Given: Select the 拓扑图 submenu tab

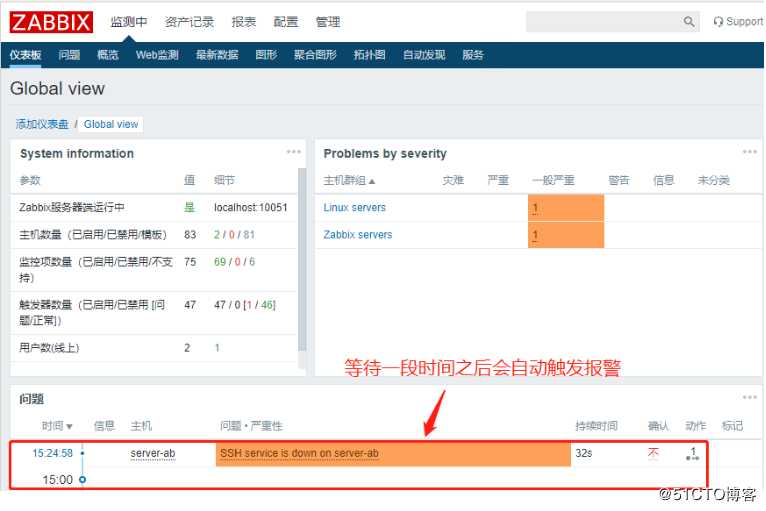Looking at the screenshot, I should [370, 55].
